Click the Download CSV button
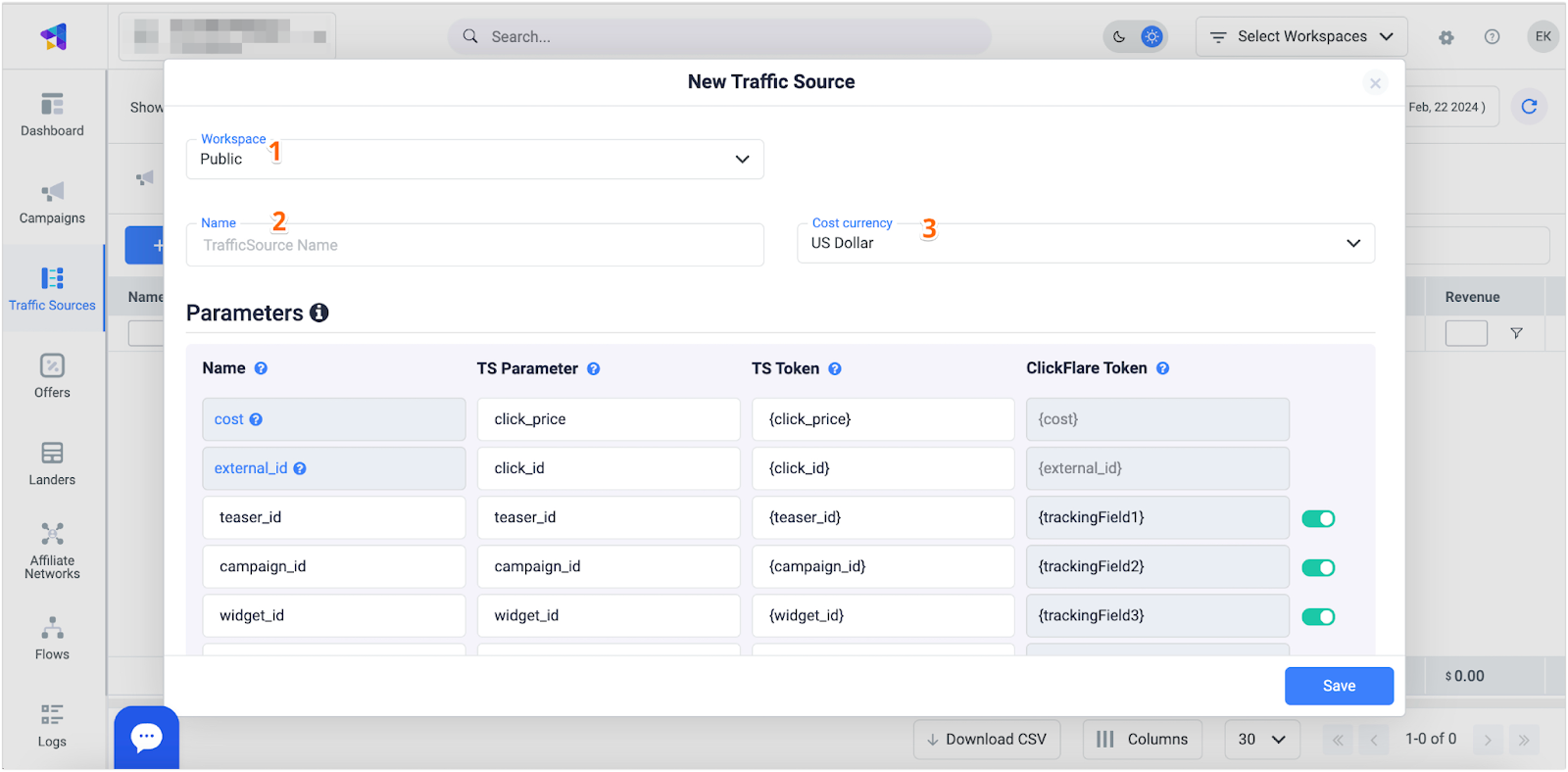This screenshot has width=1568, height=772. click(987, 740)
